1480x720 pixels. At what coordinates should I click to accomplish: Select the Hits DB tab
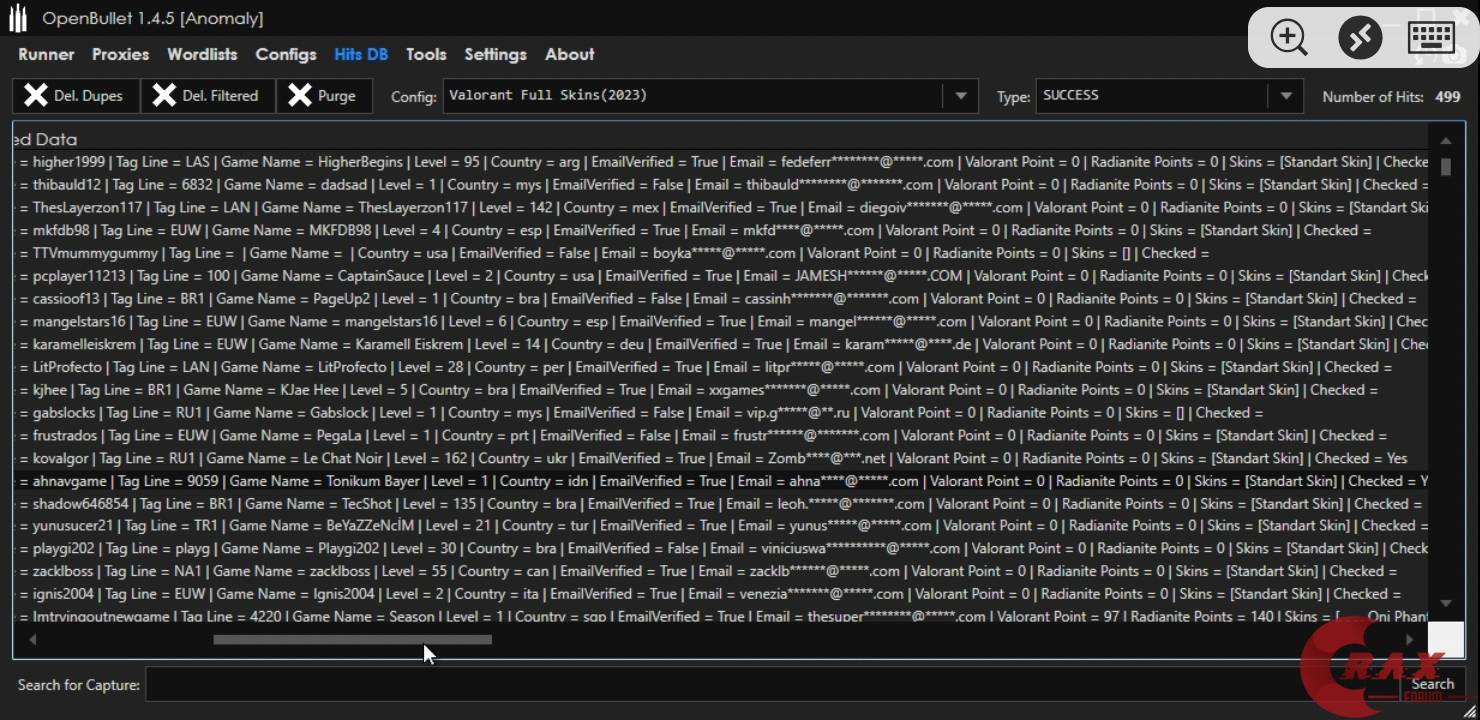(x=361, y=55)
